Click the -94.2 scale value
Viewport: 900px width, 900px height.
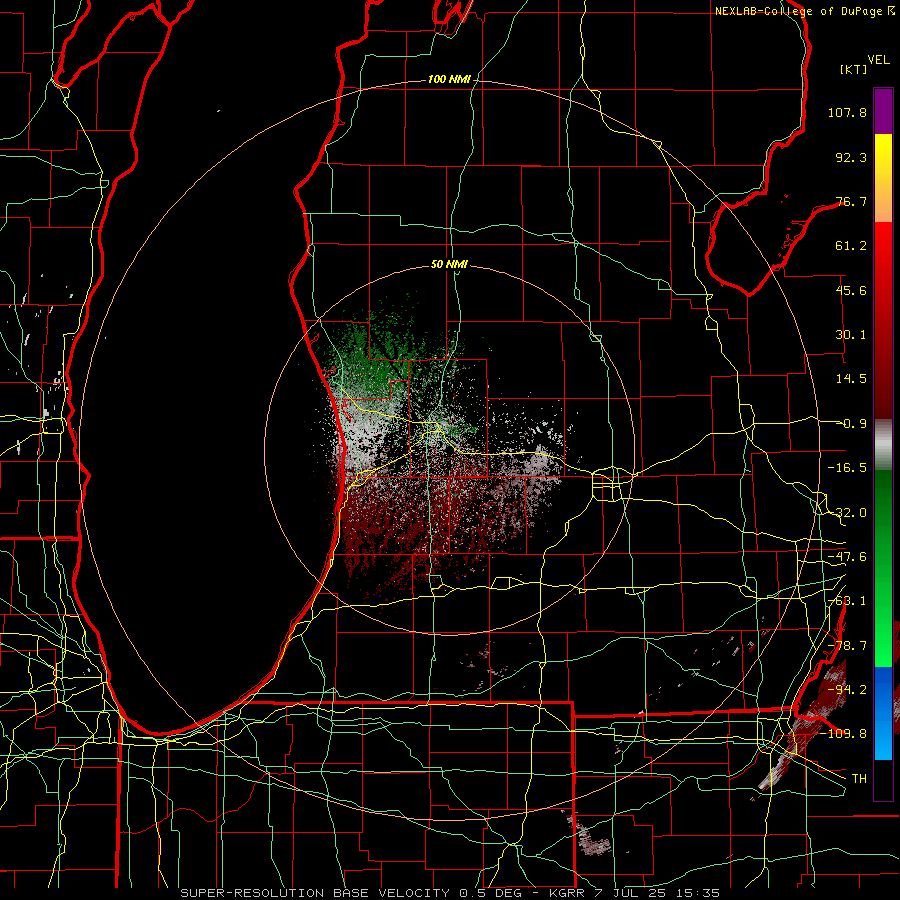847,690
